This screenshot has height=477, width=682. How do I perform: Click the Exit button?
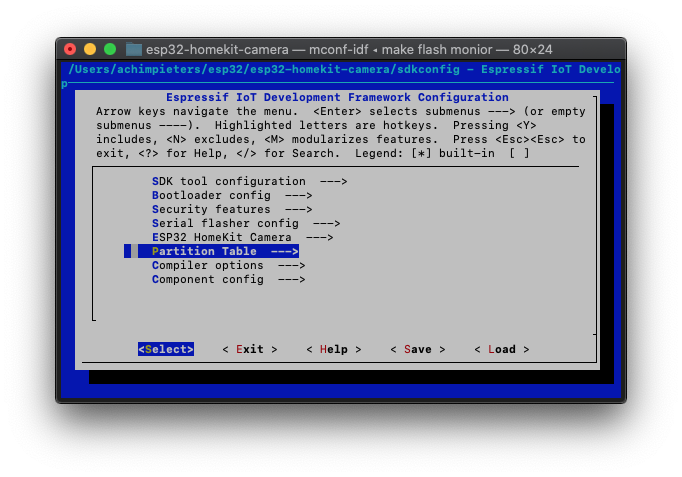click(250, 349)
